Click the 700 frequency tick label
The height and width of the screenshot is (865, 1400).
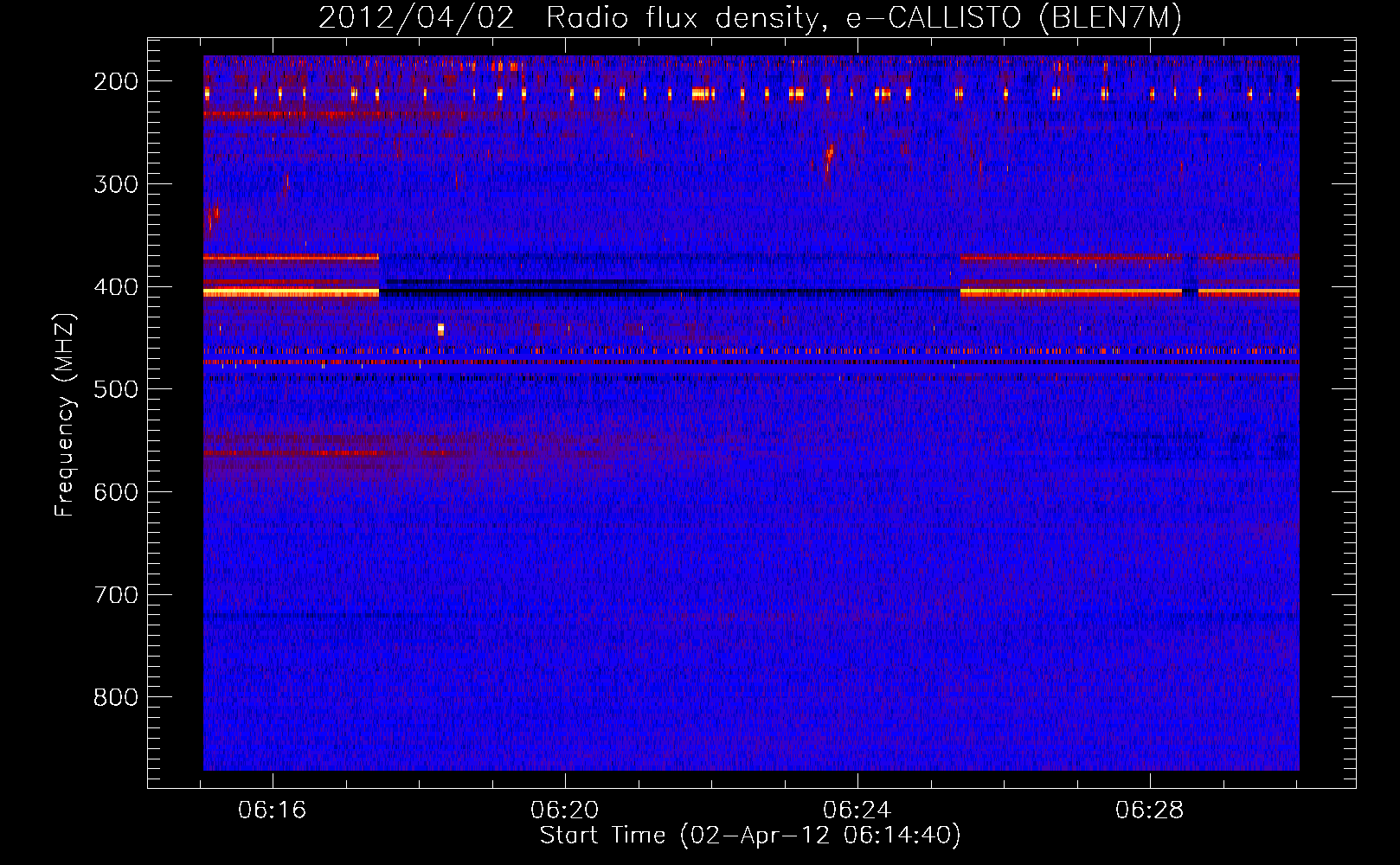(116, 595)
